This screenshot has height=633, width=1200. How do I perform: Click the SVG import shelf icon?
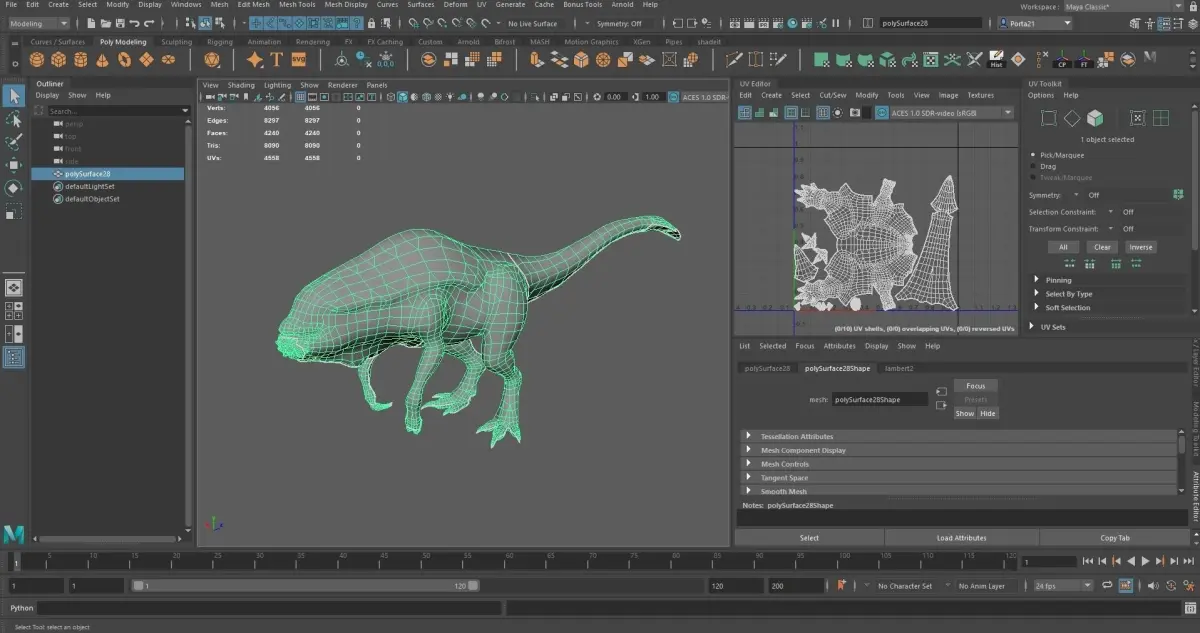(298, 60)
